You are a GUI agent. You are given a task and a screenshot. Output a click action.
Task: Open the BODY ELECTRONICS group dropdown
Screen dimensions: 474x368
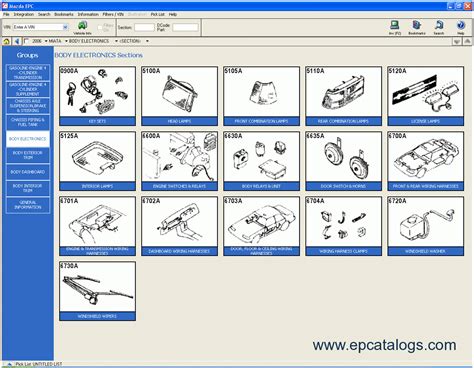point(116,41)
